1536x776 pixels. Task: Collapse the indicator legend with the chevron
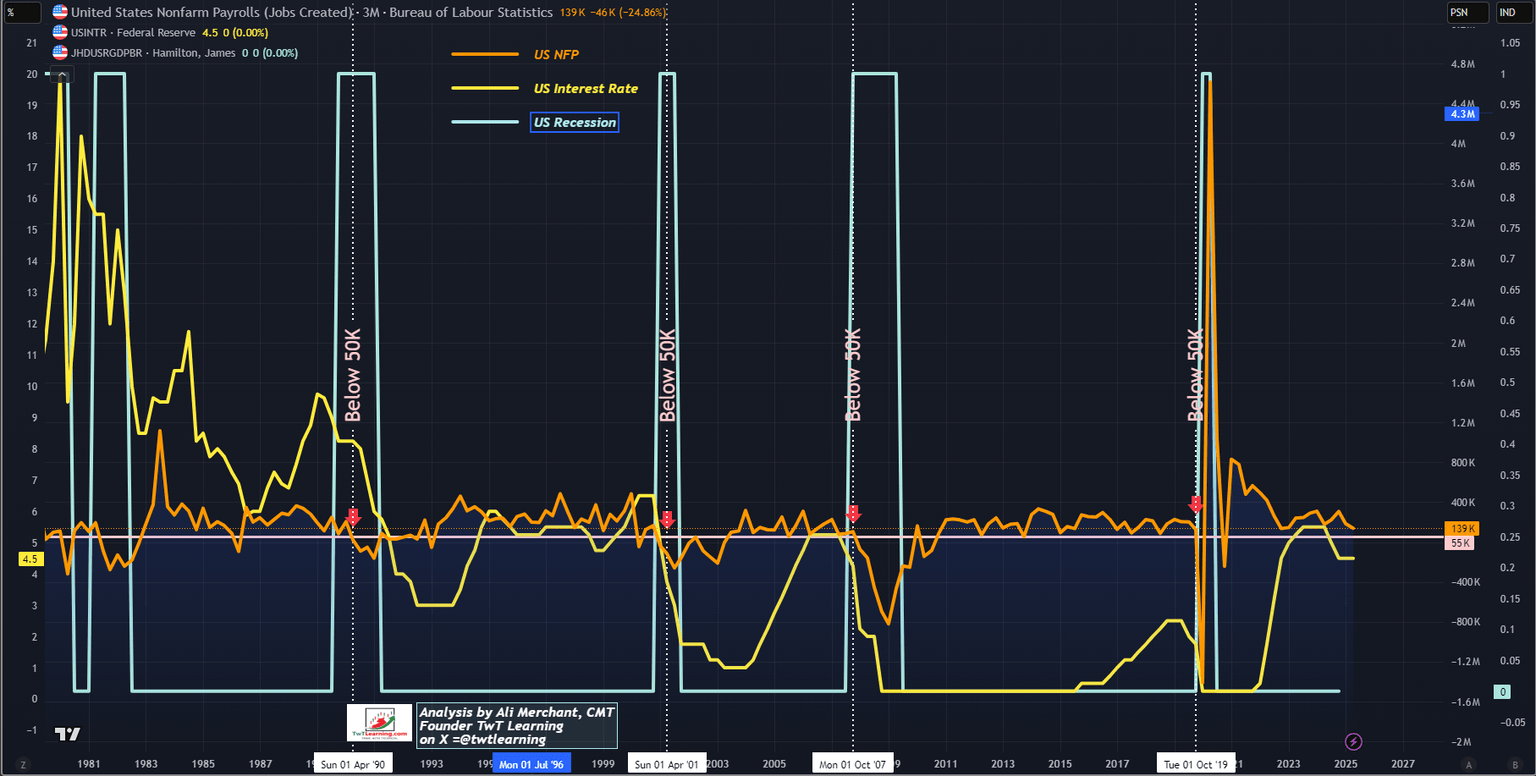pos(62,73)
